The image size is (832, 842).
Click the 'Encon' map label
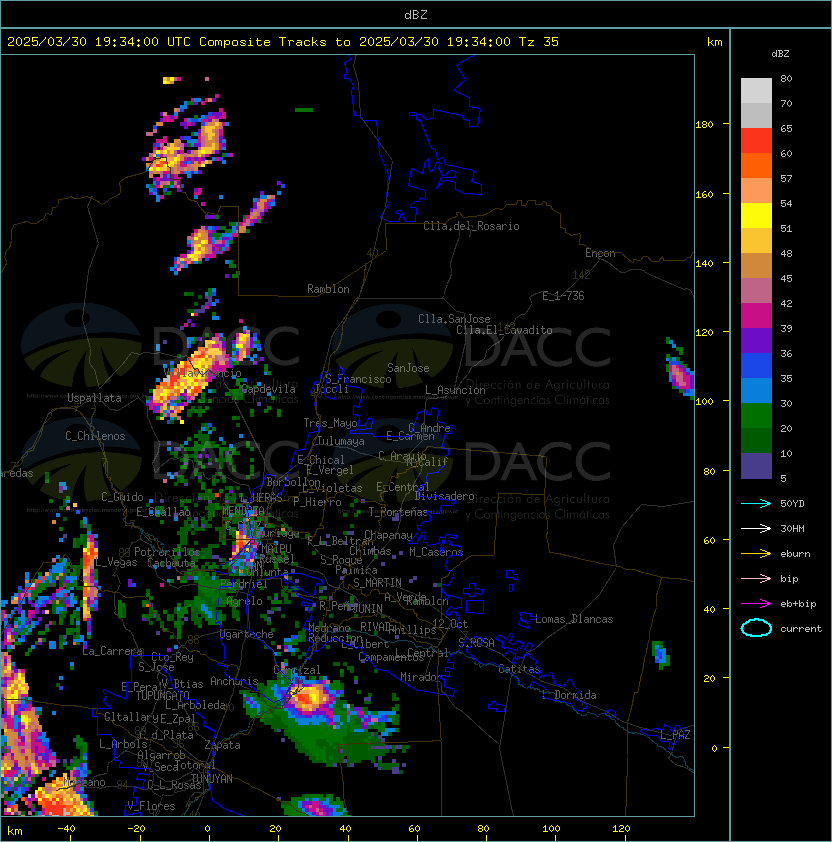[x=600, y=253]
